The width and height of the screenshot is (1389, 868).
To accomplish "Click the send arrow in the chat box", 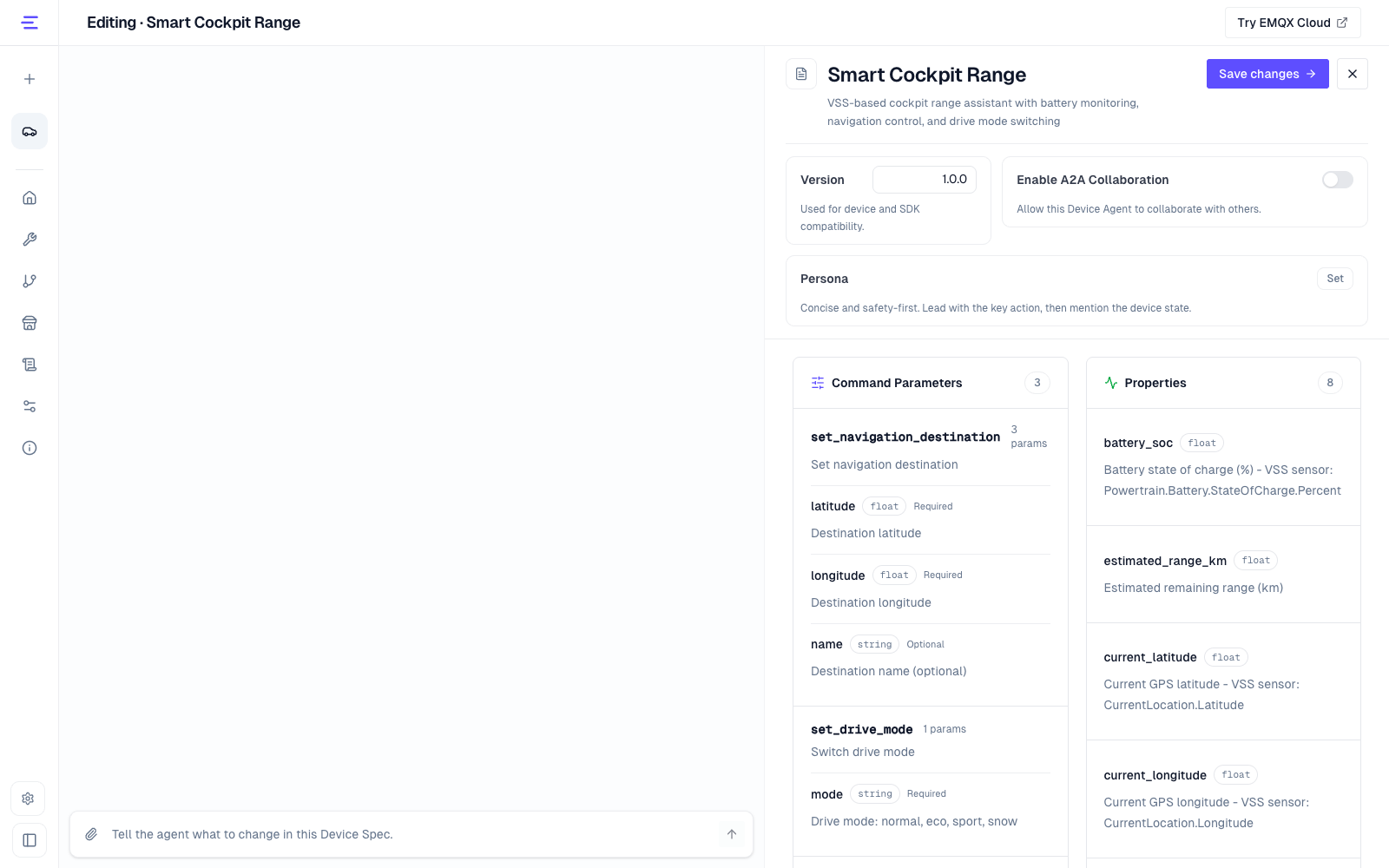I will [732, 834].
